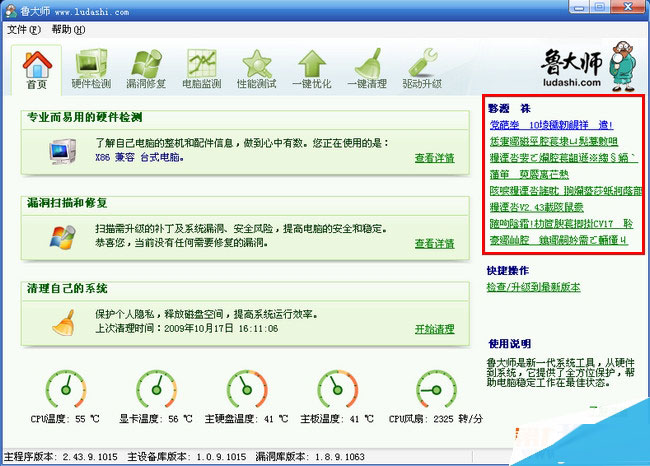This screenshot has height=466, width=650.
Task: Minimize the 鲁大师 window
Action: (x=579, y=7)
